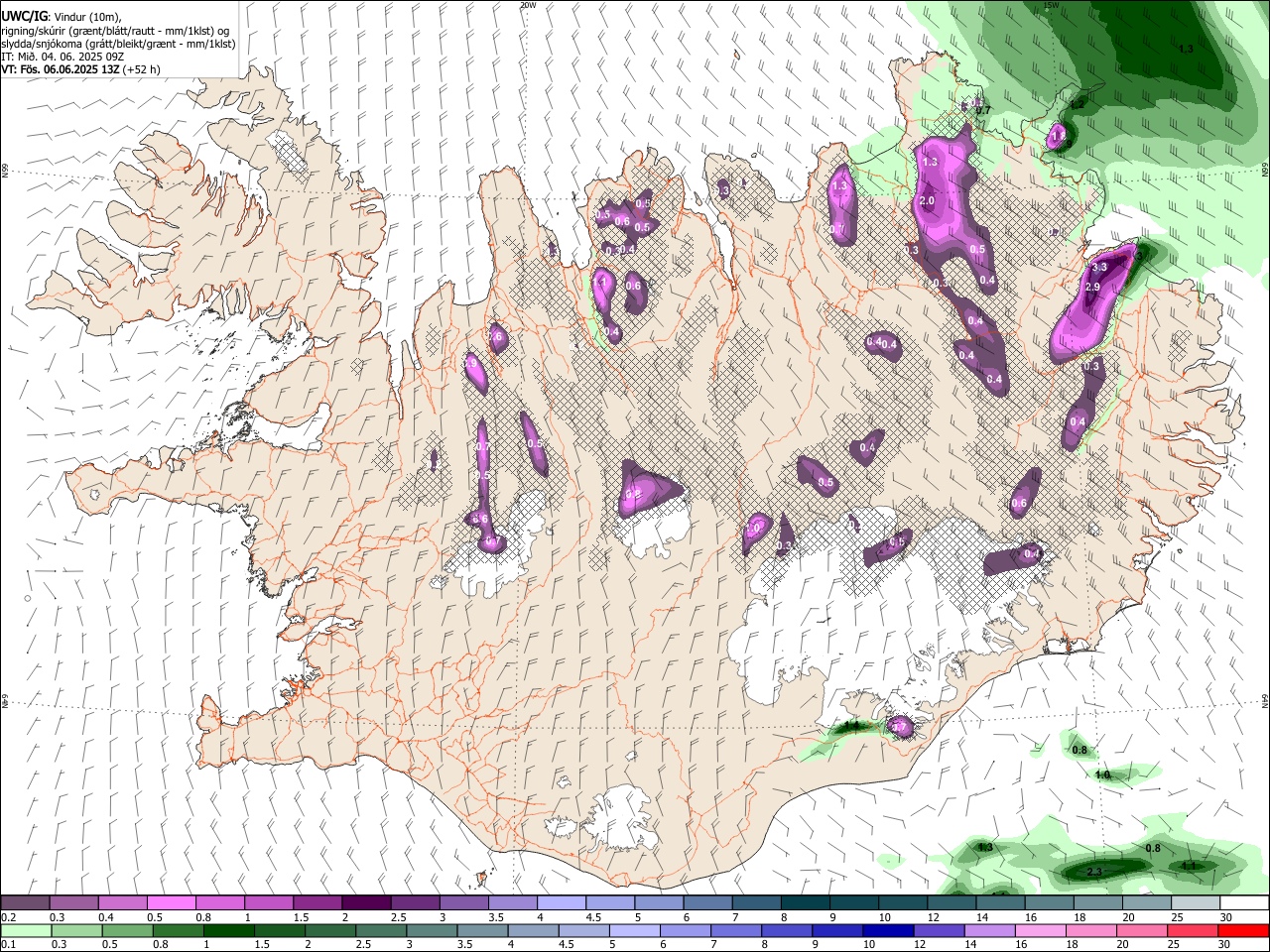
Task: Click the bright red swatch after 30 on the rain scale
Action: 1244,931
